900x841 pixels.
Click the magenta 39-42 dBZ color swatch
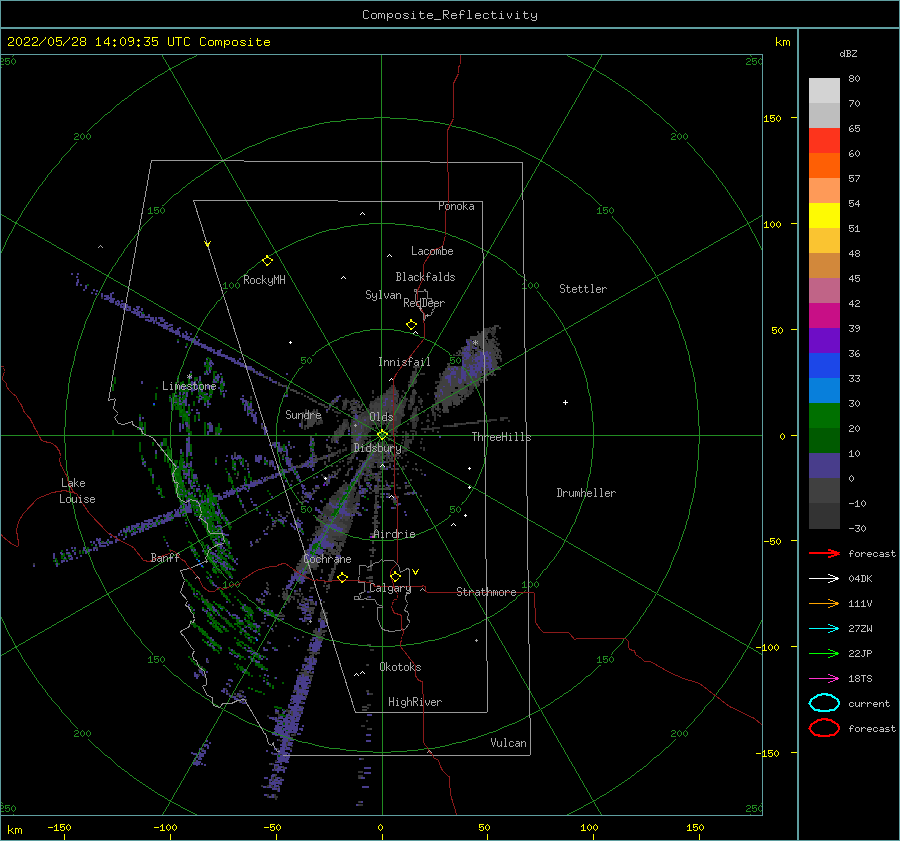point(824,316)
